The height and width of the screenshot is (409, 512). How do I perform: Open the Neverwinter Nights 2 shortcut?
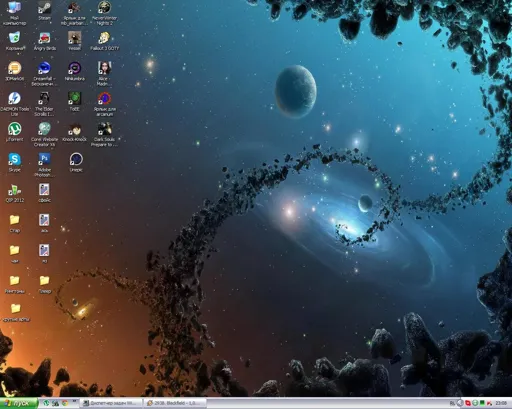click(104, 13)
